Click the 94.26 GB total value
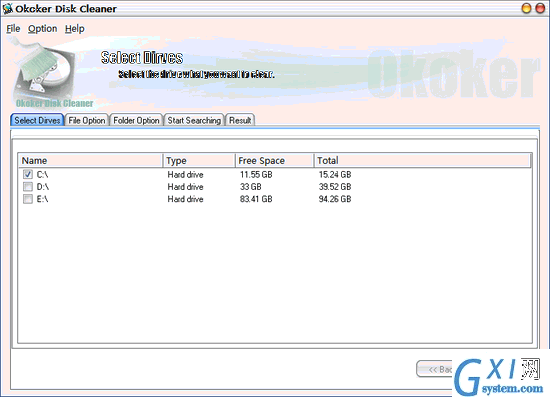The height and width of the screenshot is (397, 550). (335, 199)
